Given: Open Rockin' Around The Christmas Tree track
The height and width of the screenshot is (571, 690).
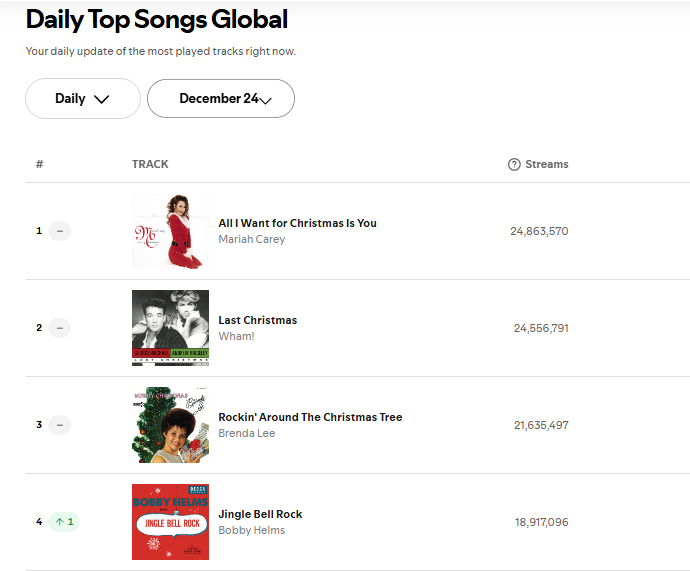Looking at the screenshot, I should (310, 417).
